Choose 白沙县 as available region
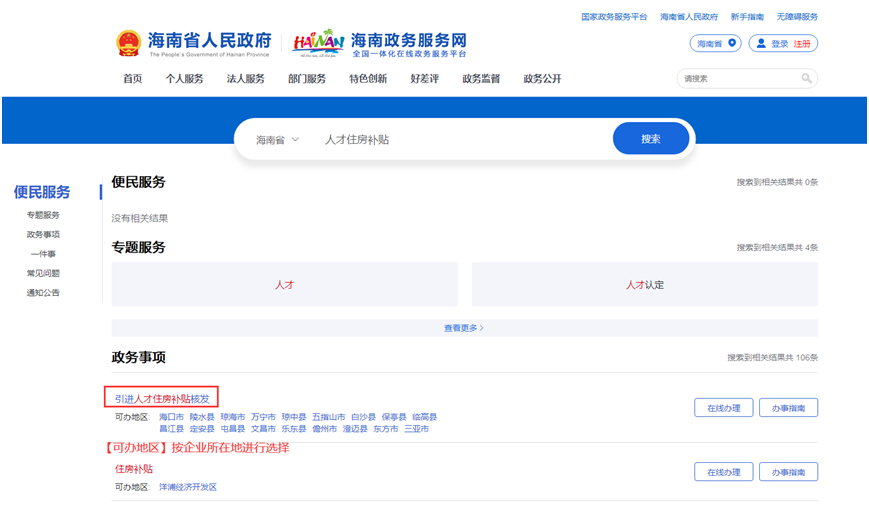The height and width of the screenshot is (516, 869). point(364,417)
